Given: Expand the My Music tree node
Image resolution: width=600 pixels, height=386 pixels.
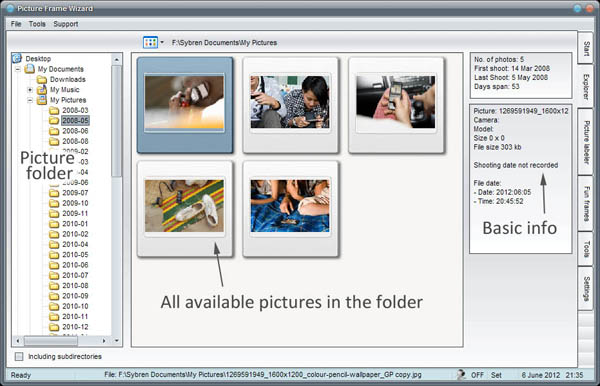Looking at the screenshot, I should pyautogui.click(x=30, y=90).
